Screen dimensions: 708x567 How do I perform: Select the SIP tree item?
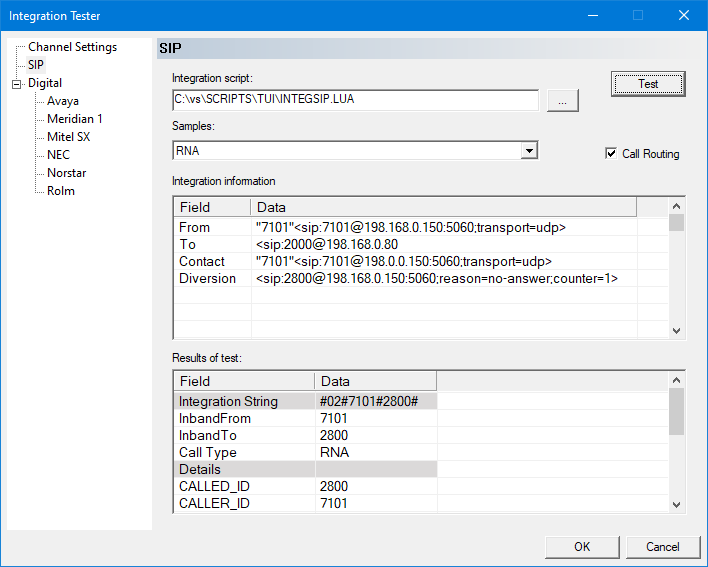point(36,65)
